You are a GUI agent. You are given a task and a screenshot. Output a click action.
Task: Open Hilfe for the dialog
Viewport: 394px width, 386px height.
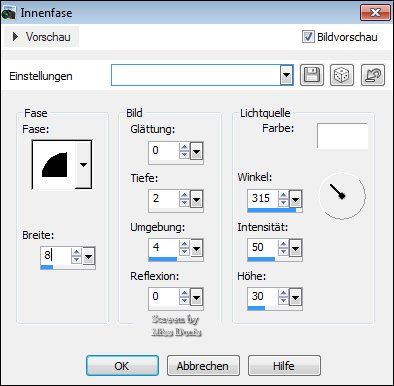click(284, 366)
